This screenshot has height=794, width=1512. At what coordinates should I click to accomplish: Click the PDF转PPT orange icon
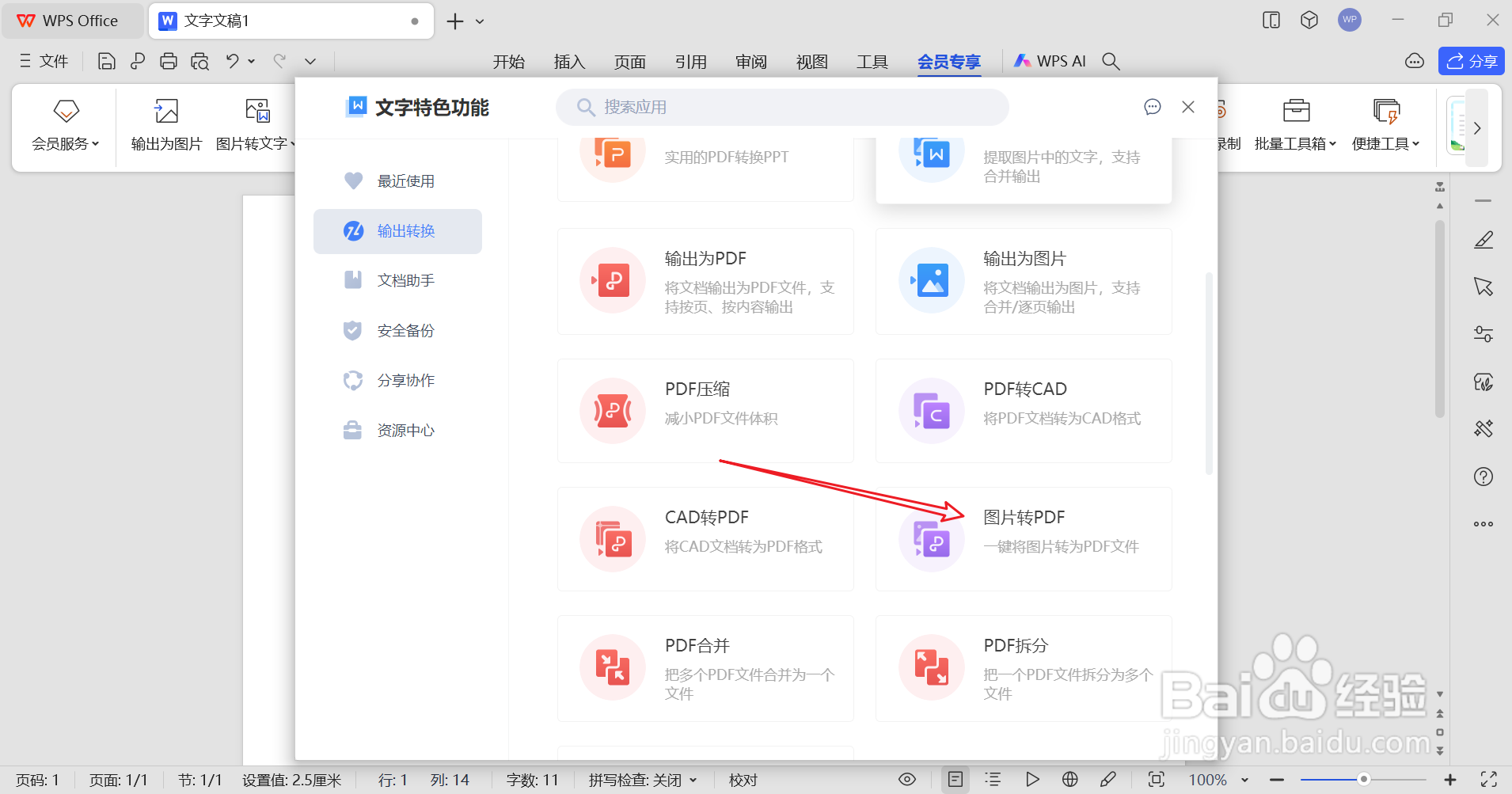tap(613, 156)
